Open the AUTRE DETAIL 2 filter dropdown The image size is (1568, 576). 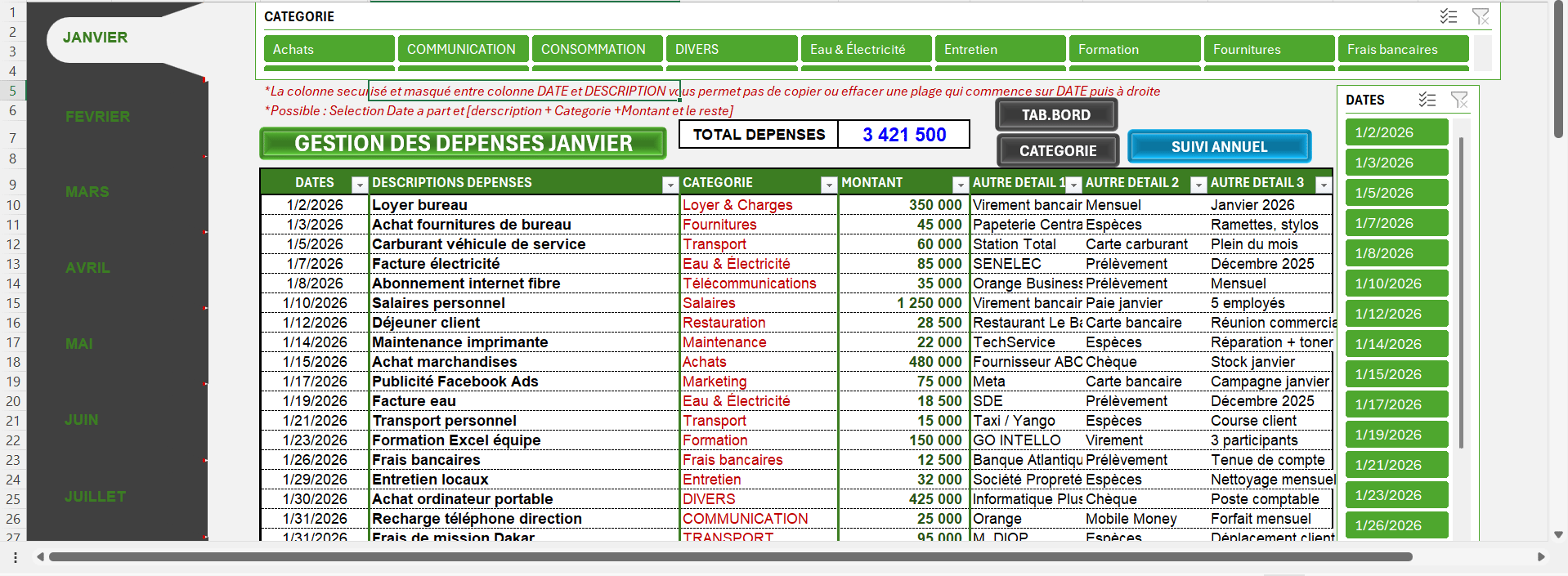[x=1198, y=185]
